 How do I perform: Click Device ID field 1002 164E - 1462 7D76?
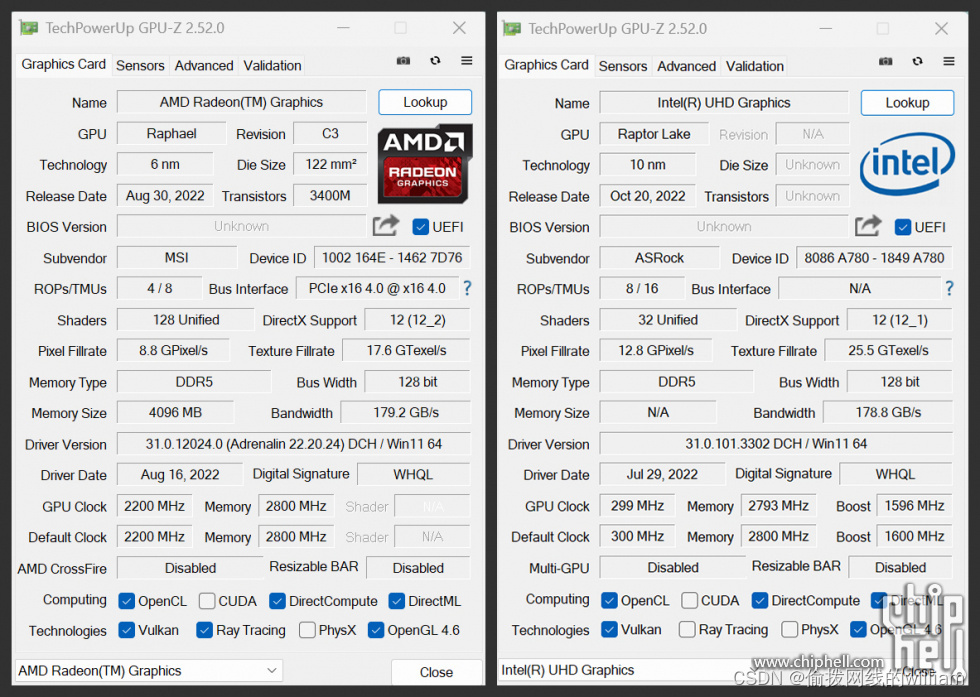pyautogui.click(x=392, y=258)
